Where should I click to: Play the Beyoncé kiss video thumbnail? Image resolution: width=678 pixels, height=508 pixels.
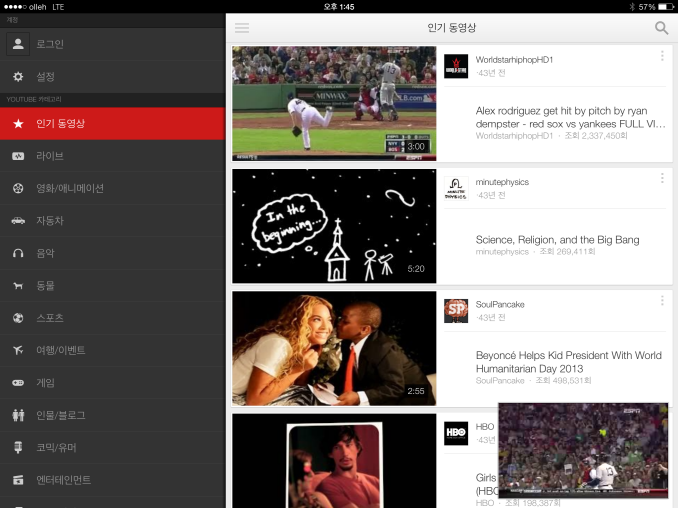click(334, 348)
